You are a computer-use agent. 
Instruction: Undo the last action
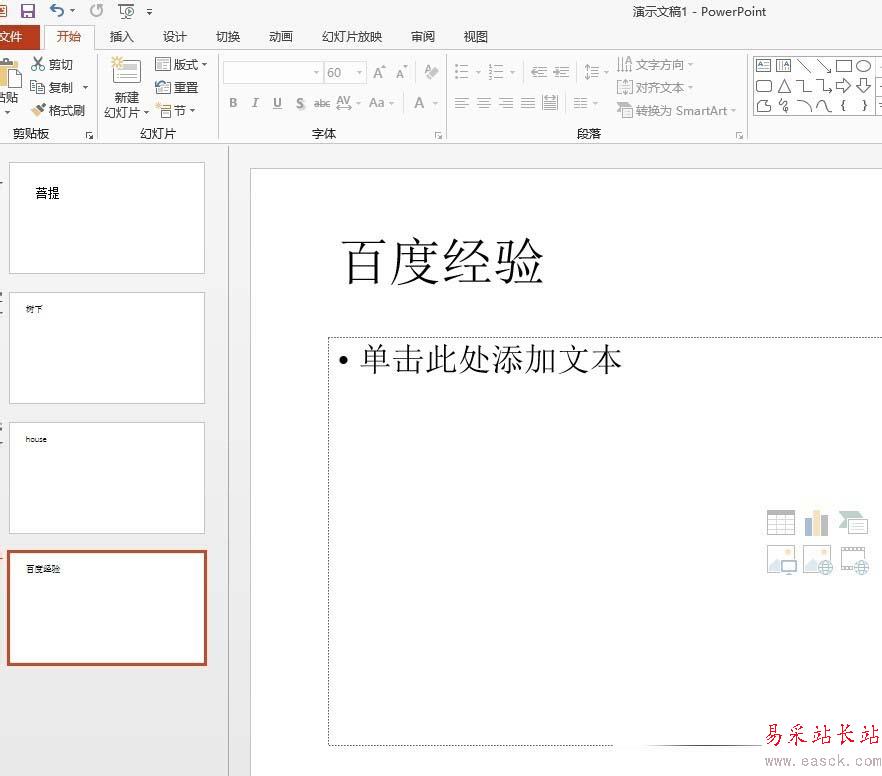click(x=57, y=10)
